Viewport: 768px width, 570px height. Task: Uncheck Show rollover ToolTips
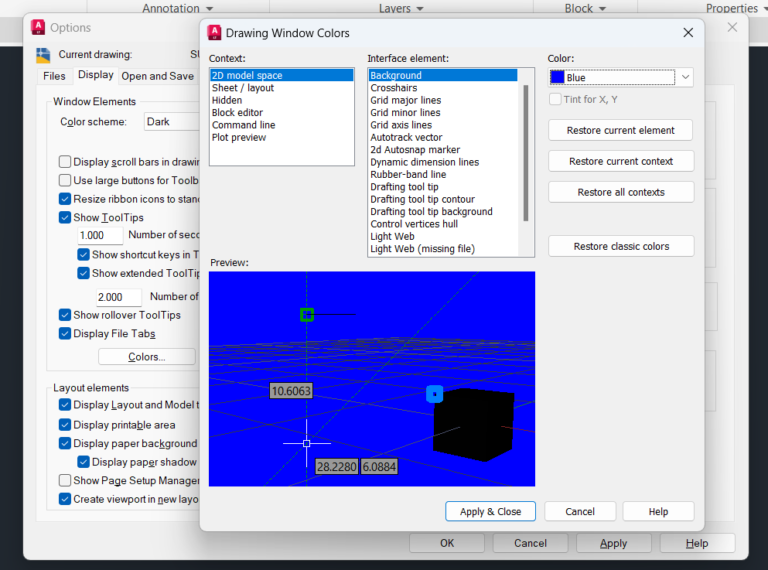tap(65, 315)
